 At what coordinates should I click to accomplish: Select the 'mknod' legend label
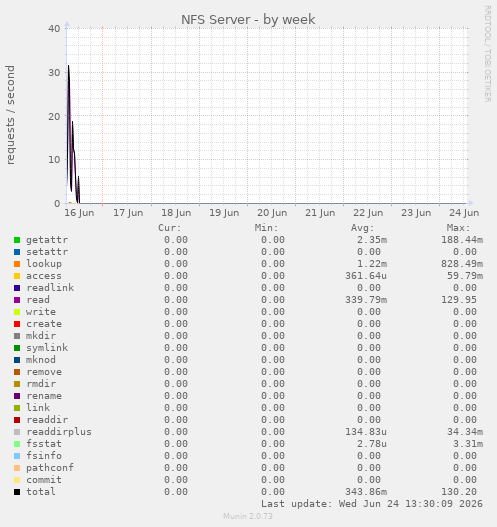click(x=41, y=360)
